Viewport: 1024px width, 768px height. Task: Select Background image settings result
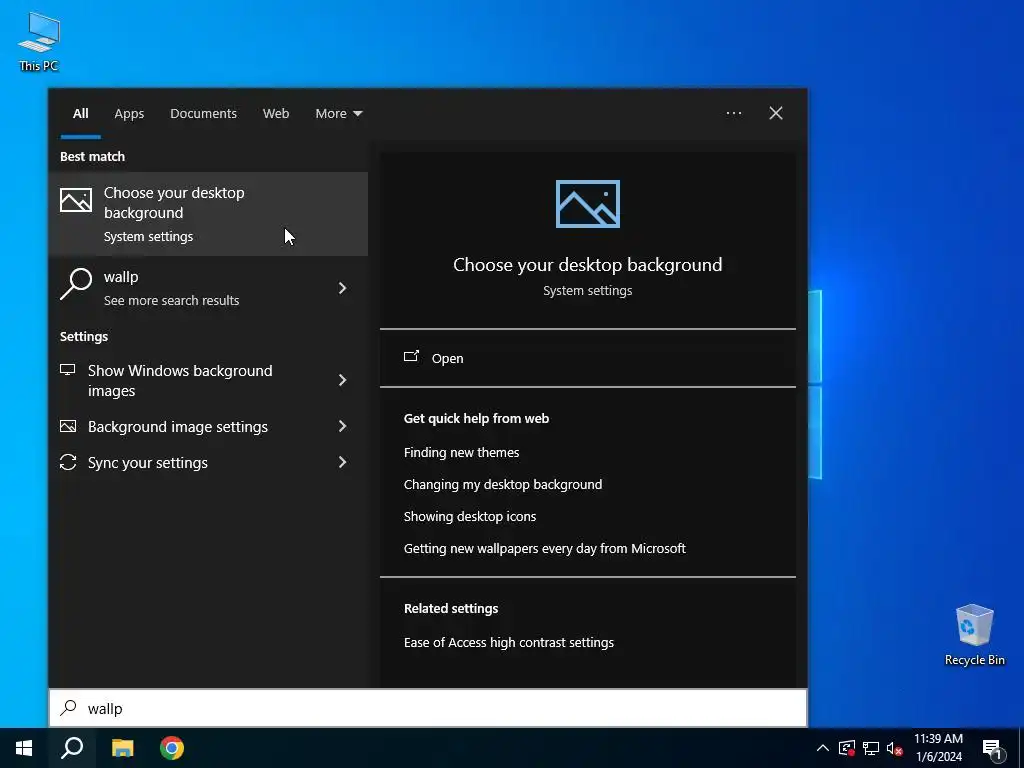tap(208, 426)
